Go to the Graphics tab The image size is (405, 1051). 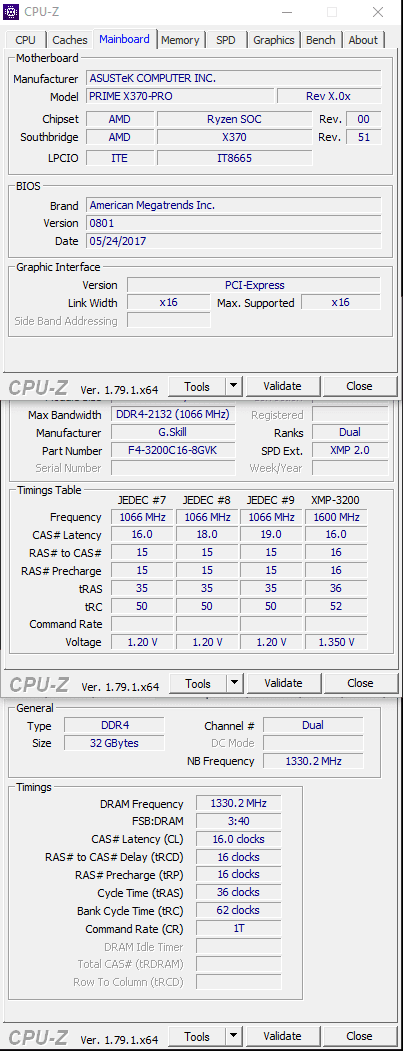coord(274,40)
